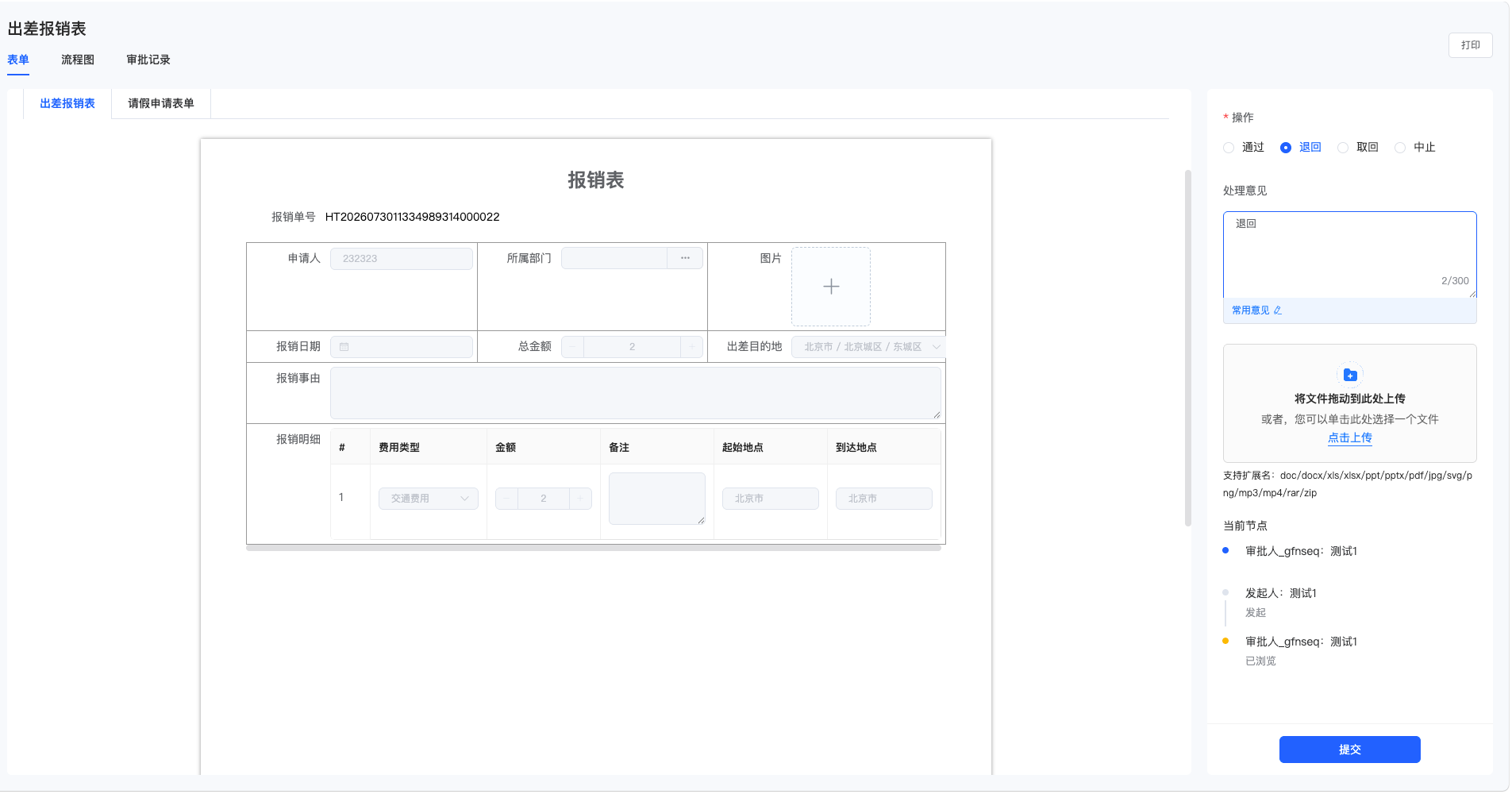Click the edit pencil next to 常用意见

tap(1278, 310)
